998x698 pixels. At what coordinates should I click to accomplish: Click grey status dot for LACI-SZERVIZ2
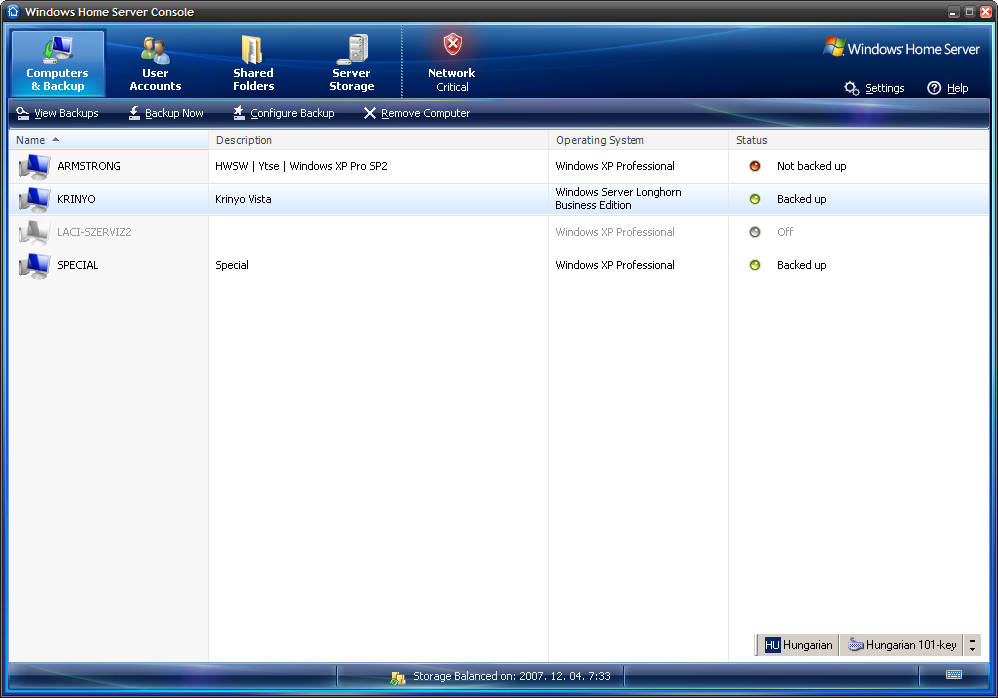(755, 232)
